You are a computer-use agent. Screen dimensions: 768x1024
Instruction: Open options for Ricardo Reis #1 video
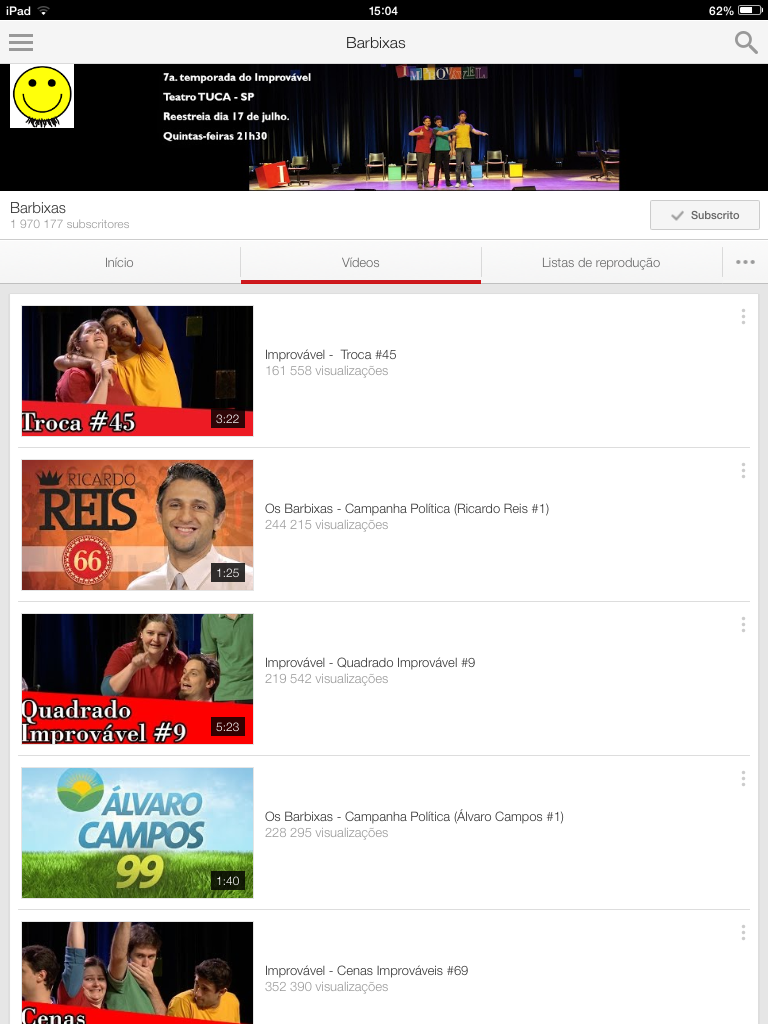coord(743,471)
